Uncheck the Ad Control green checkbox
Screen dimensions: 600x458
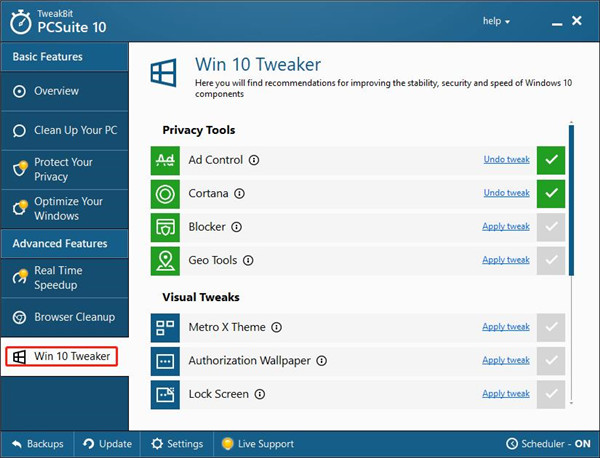click(551, 160)
